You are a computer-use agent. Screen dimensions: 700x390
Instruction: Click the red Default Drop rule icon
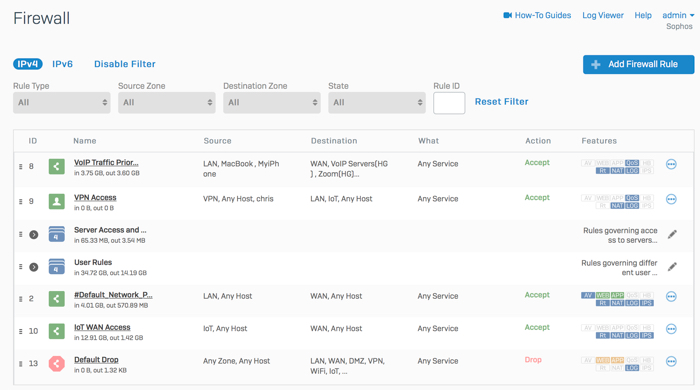tap(57, 364)
